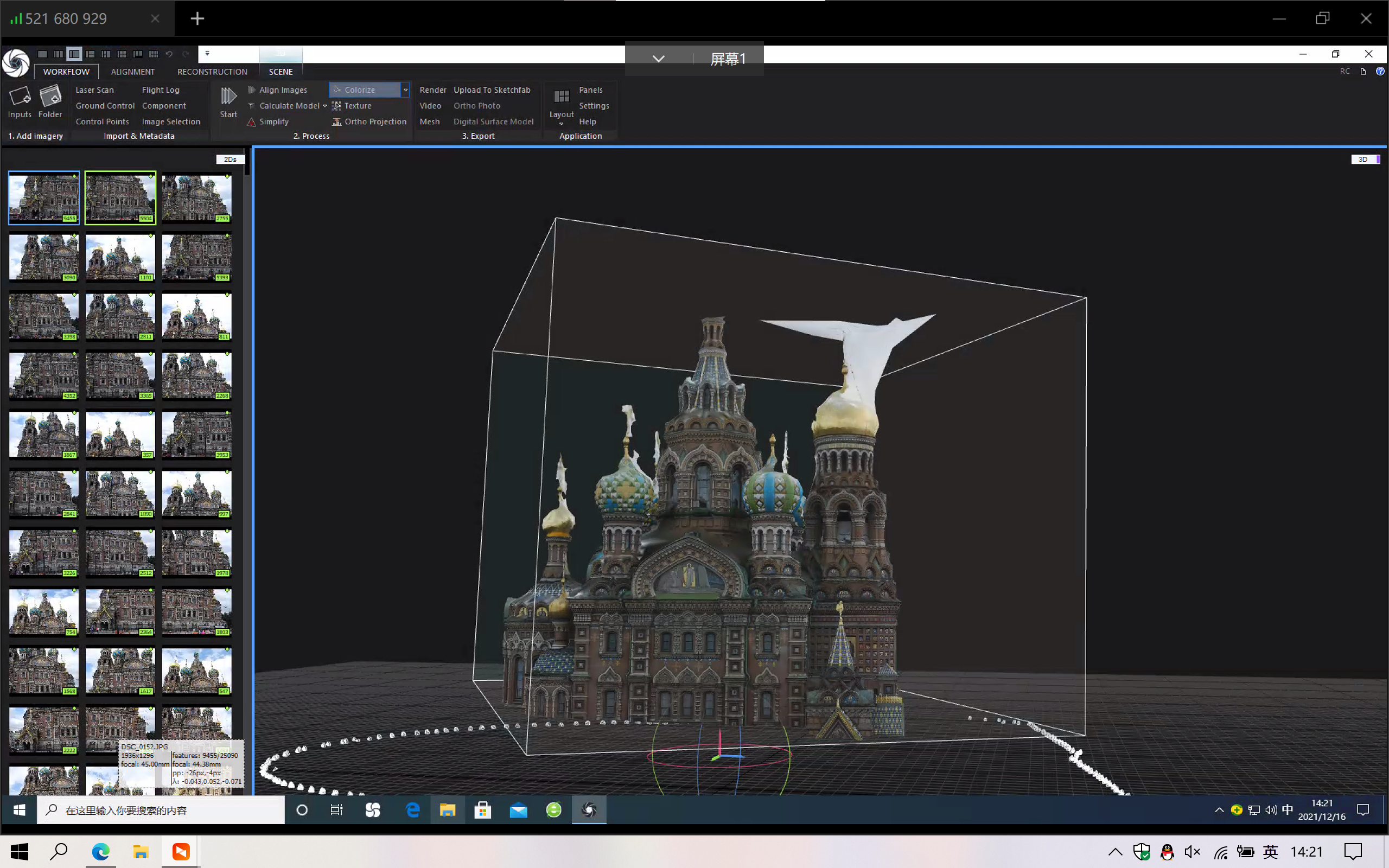Click Laser Scan import option
Viewport: 1389px width, 868px height.
click(95, 90)
